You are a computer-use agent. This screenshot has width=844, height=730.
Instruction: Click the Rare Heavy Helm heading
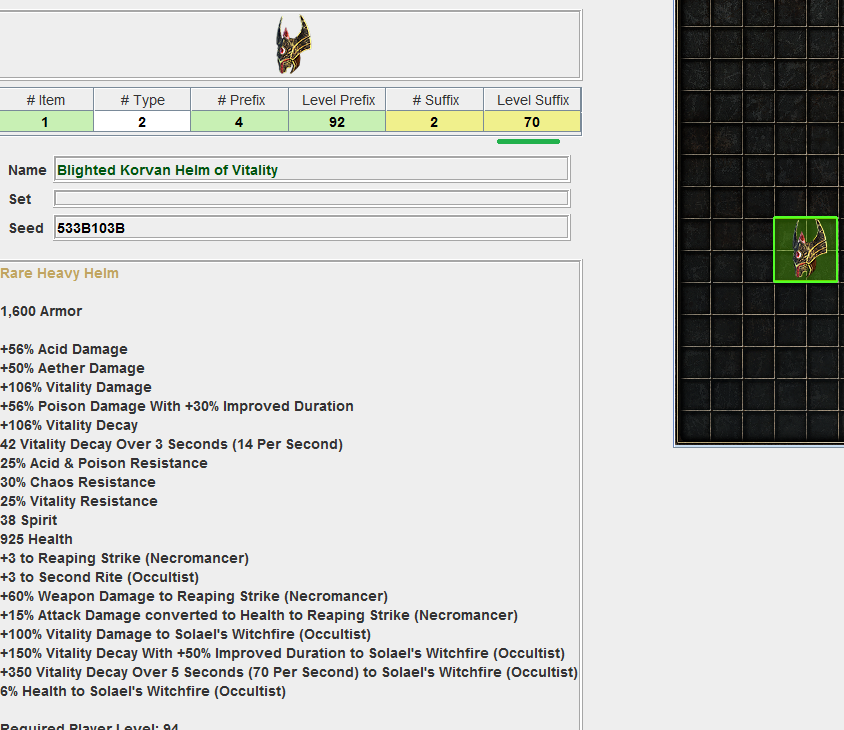[59, 273]
